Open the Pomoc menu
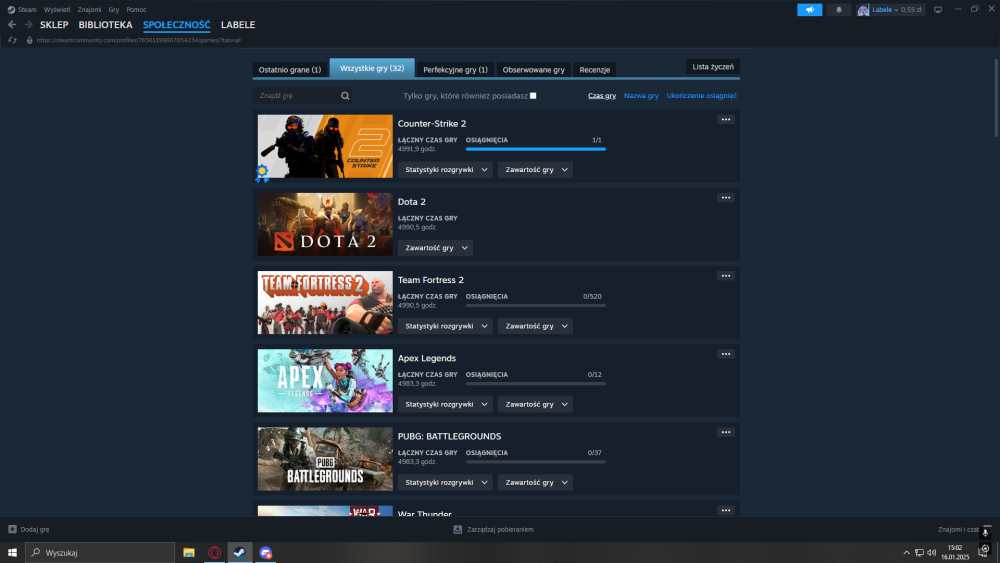 pos(136,10)
